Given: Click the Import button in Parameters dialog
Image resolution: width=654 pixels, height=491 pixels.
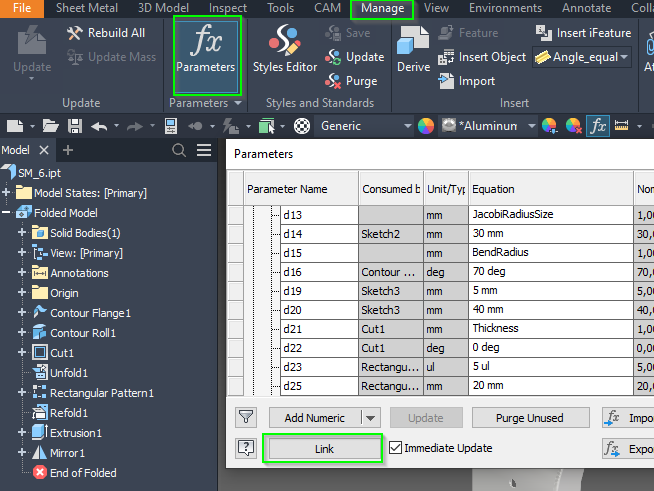Looking at the screenshot, I should pyautogui.click(x=628, y=418).
